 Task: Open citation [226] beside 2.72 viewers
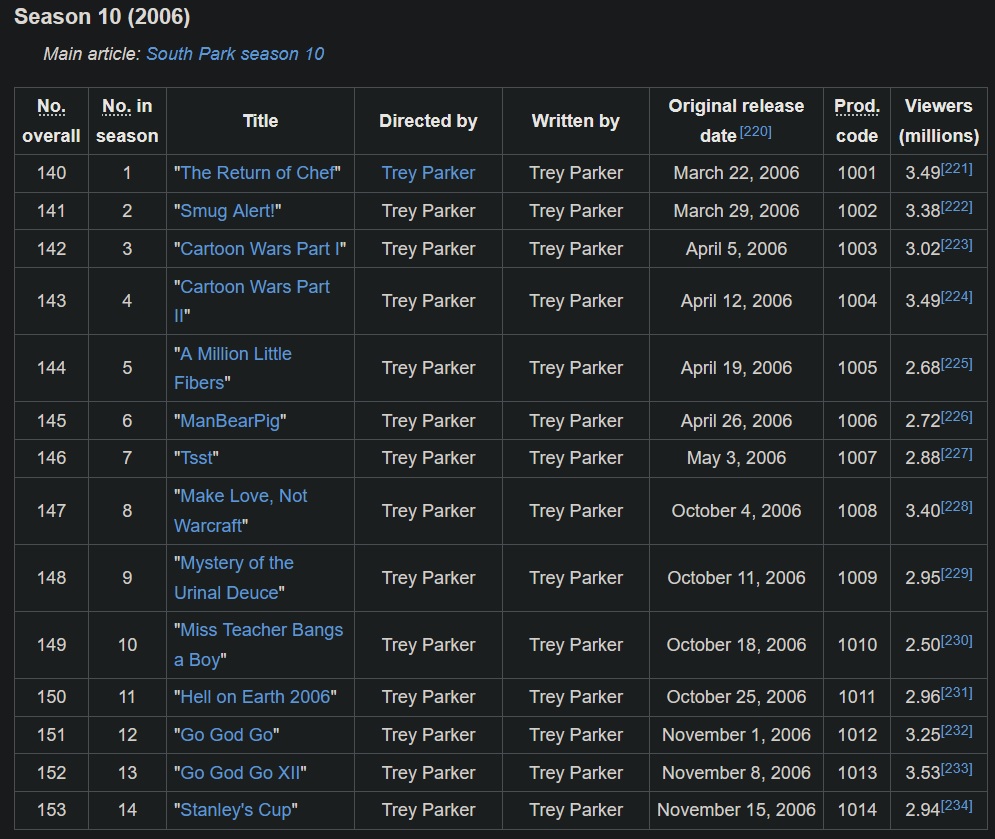[957, 416]
